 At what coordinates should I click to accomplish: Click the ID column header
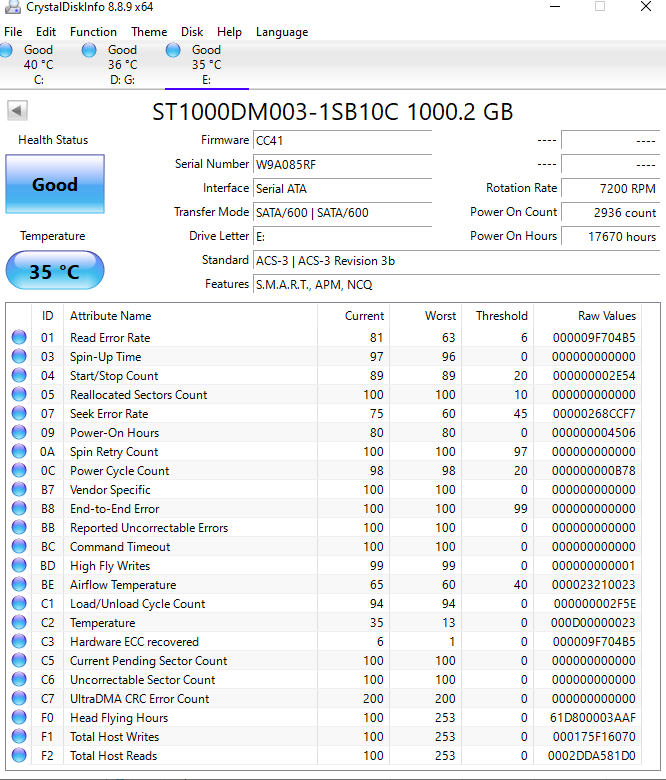[x=47, y=316]
